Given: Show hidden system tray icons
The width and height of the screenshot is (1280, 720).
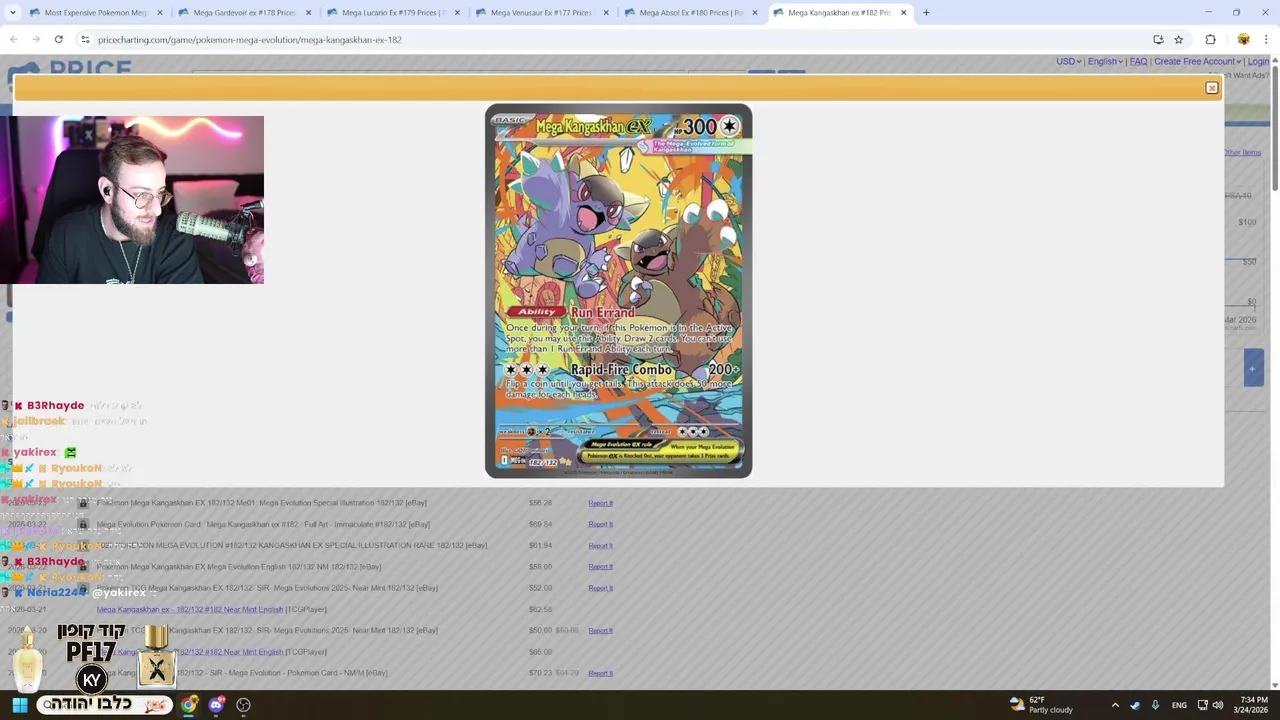Looking at the screenshot, I should click(x=1115, y=705).
